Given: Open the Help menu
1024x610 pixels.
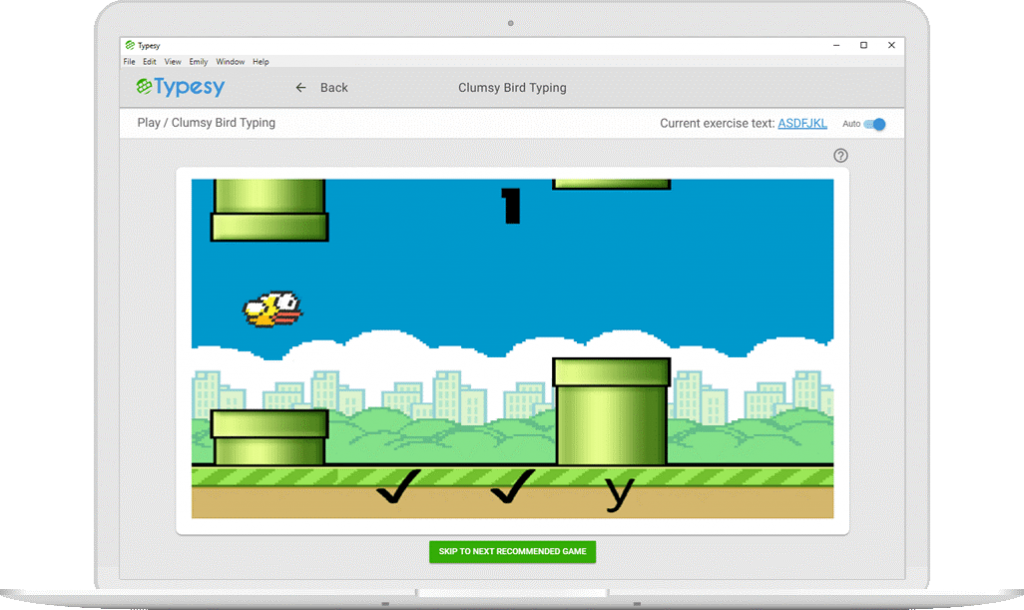Looking at the screenshot, I should [x=261, y=61].
